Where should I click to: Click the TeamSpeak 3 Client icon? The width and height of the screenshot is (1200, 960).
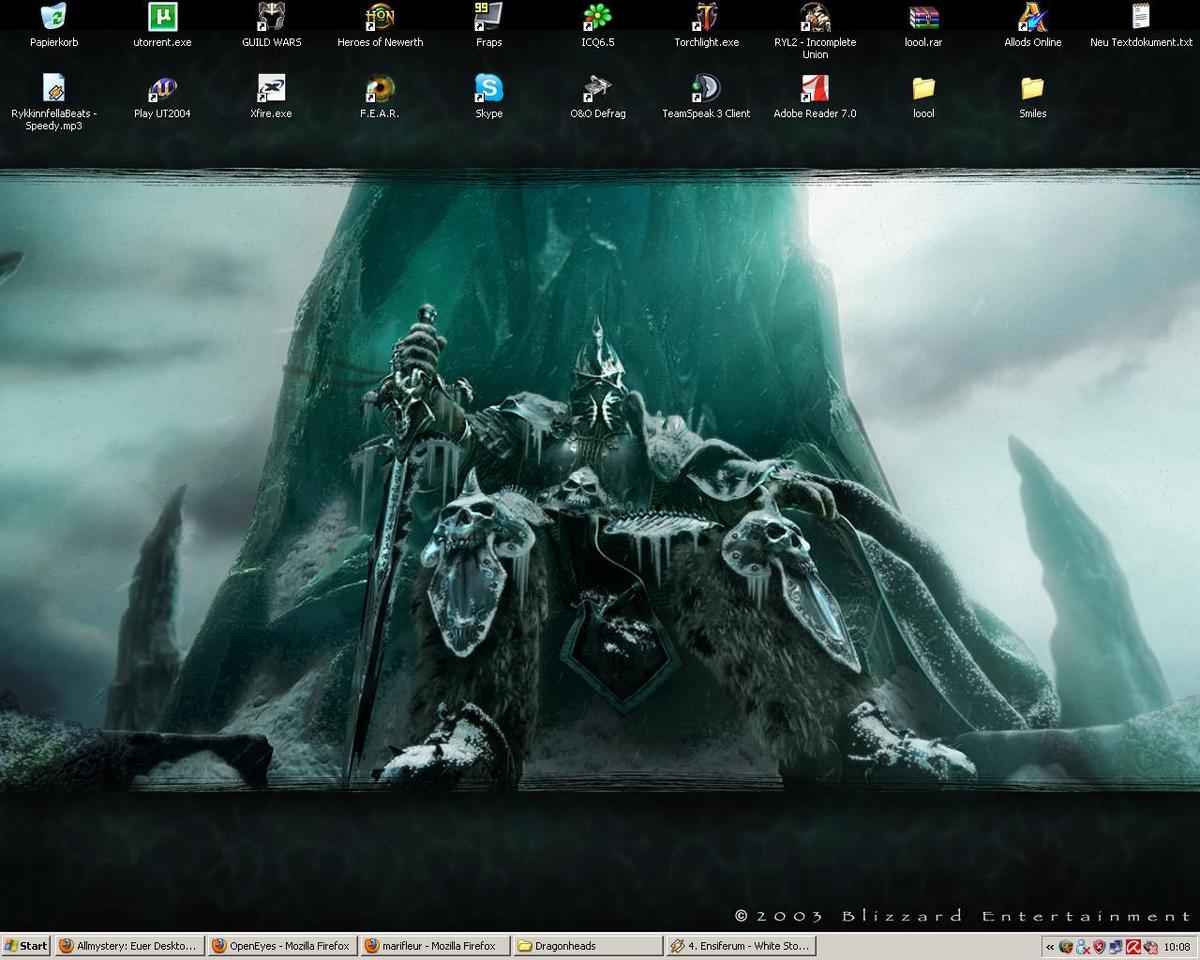pos(706,89)
